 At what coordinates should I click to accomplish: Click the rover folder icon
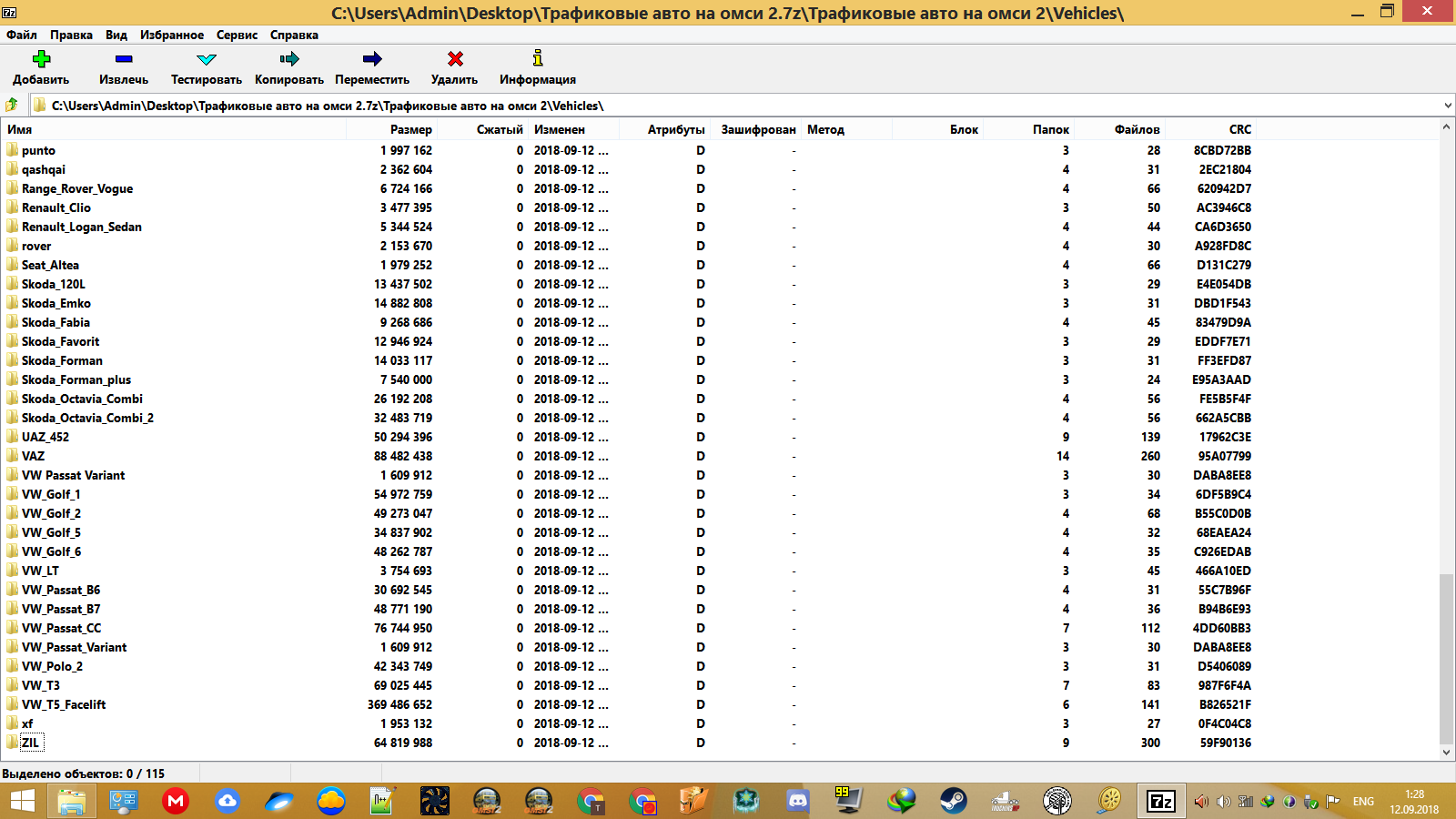[x=12, y=245]
